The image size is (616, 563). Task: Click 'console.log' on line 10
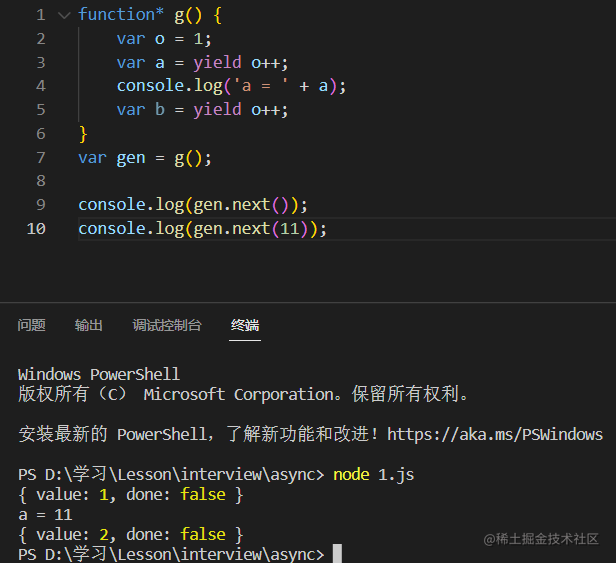click(131, 229)
